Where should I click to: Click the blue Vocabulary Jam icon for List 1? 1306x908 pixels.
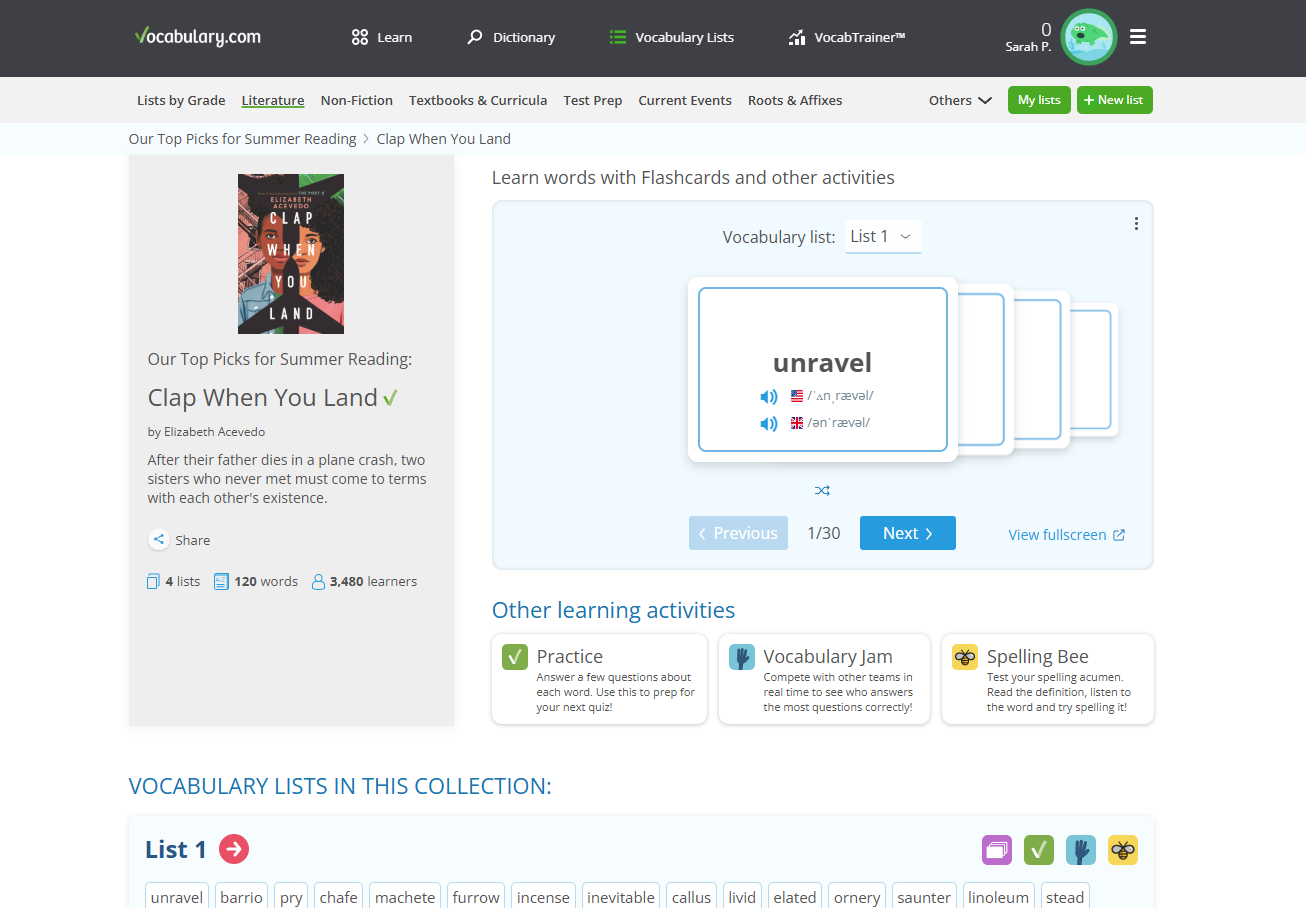click(1081, 850)
